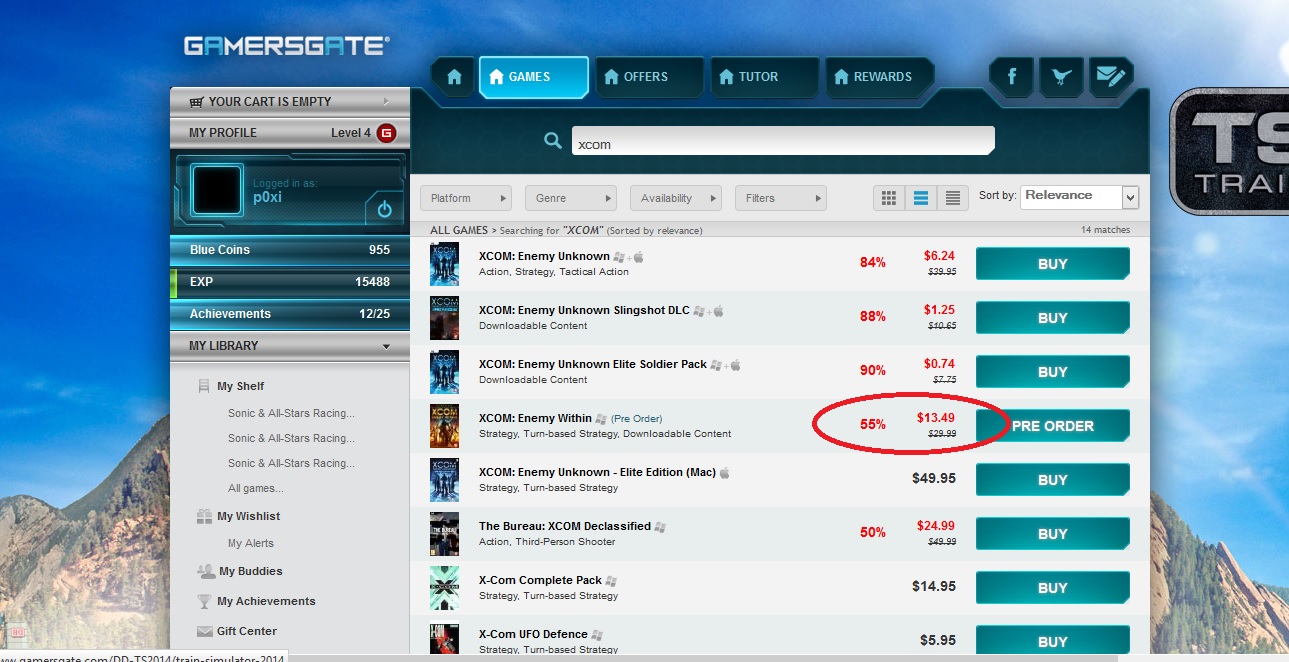Buy XCOM: Enemy Unknown

pos(1052,264)
